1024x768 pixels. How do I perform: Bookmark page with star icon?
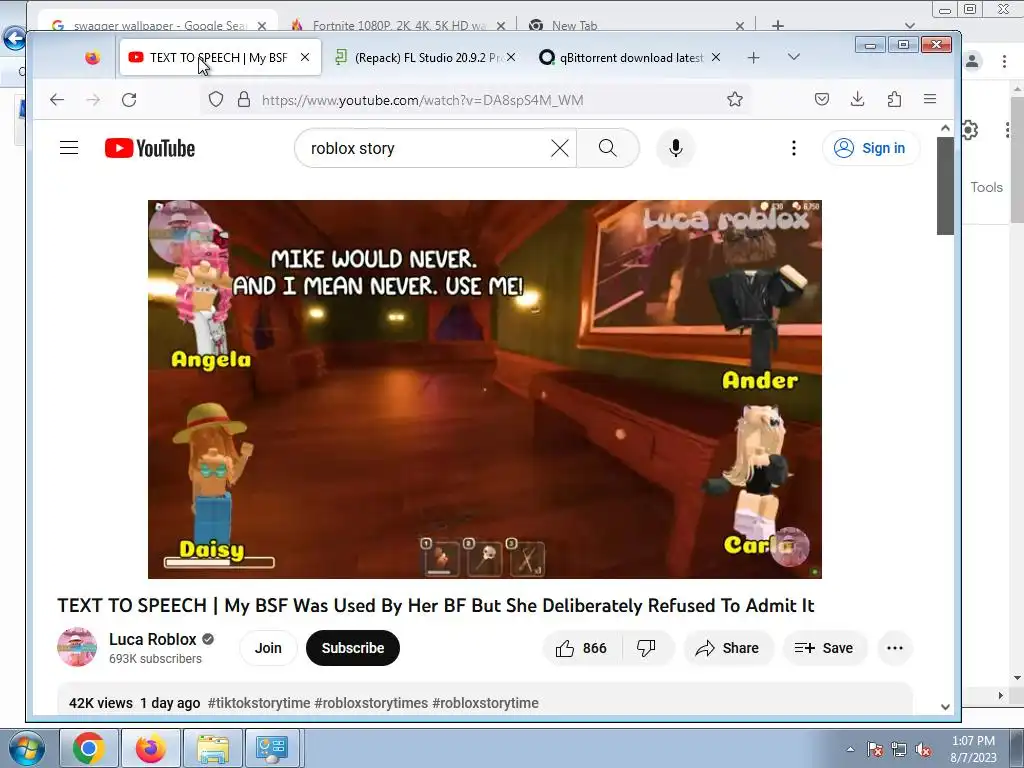tap(735, 99)
